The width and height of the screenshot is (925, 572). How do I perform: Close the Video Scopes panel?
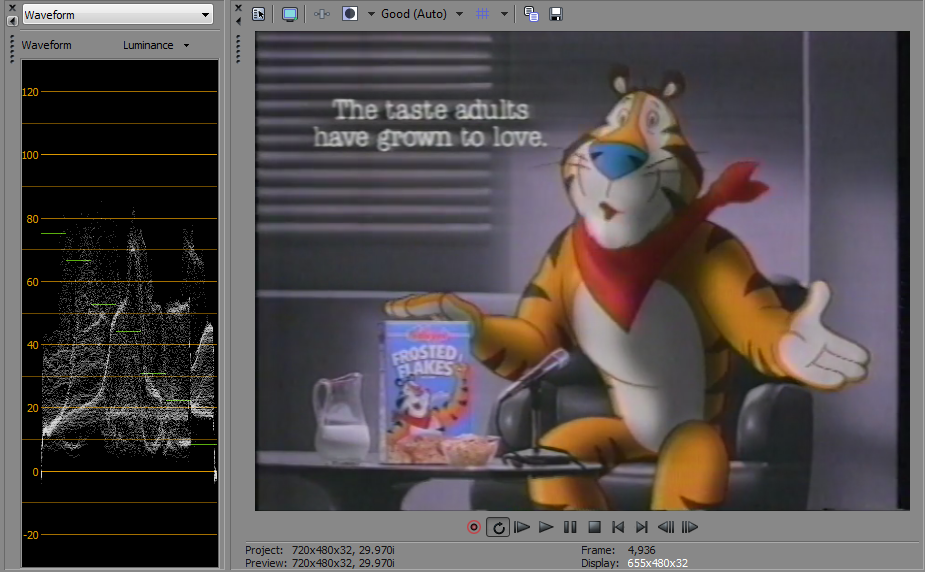12,8
